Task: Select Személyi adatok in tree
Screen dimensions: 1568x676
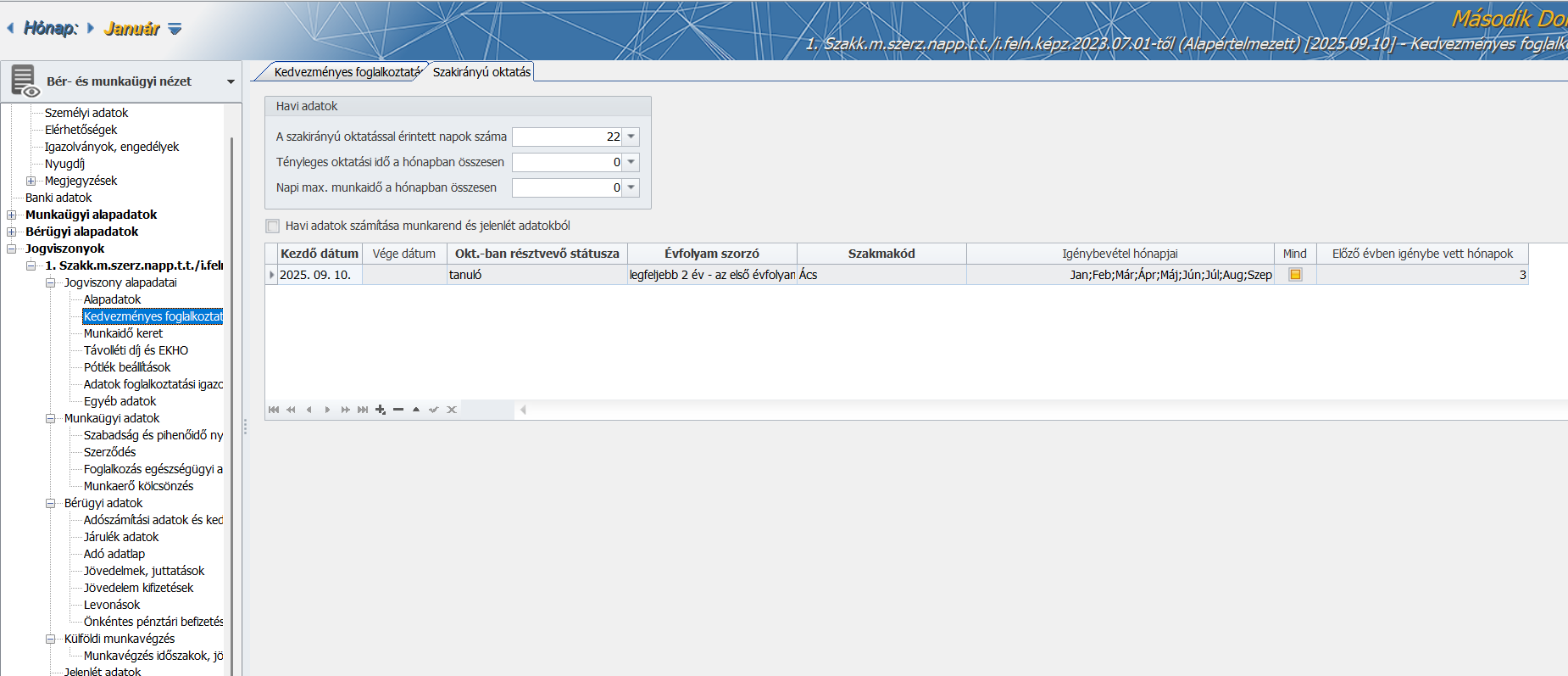Action: tap(86, 113)
